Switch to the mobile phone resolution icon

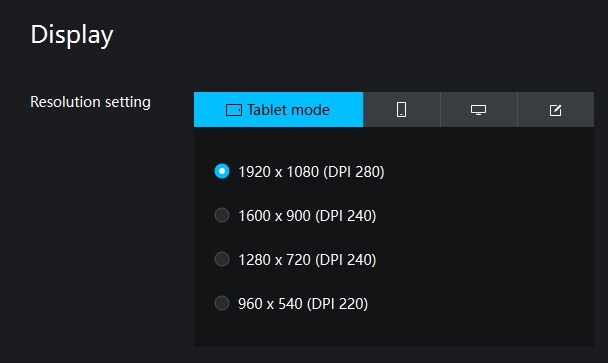[x=401, y=110]
